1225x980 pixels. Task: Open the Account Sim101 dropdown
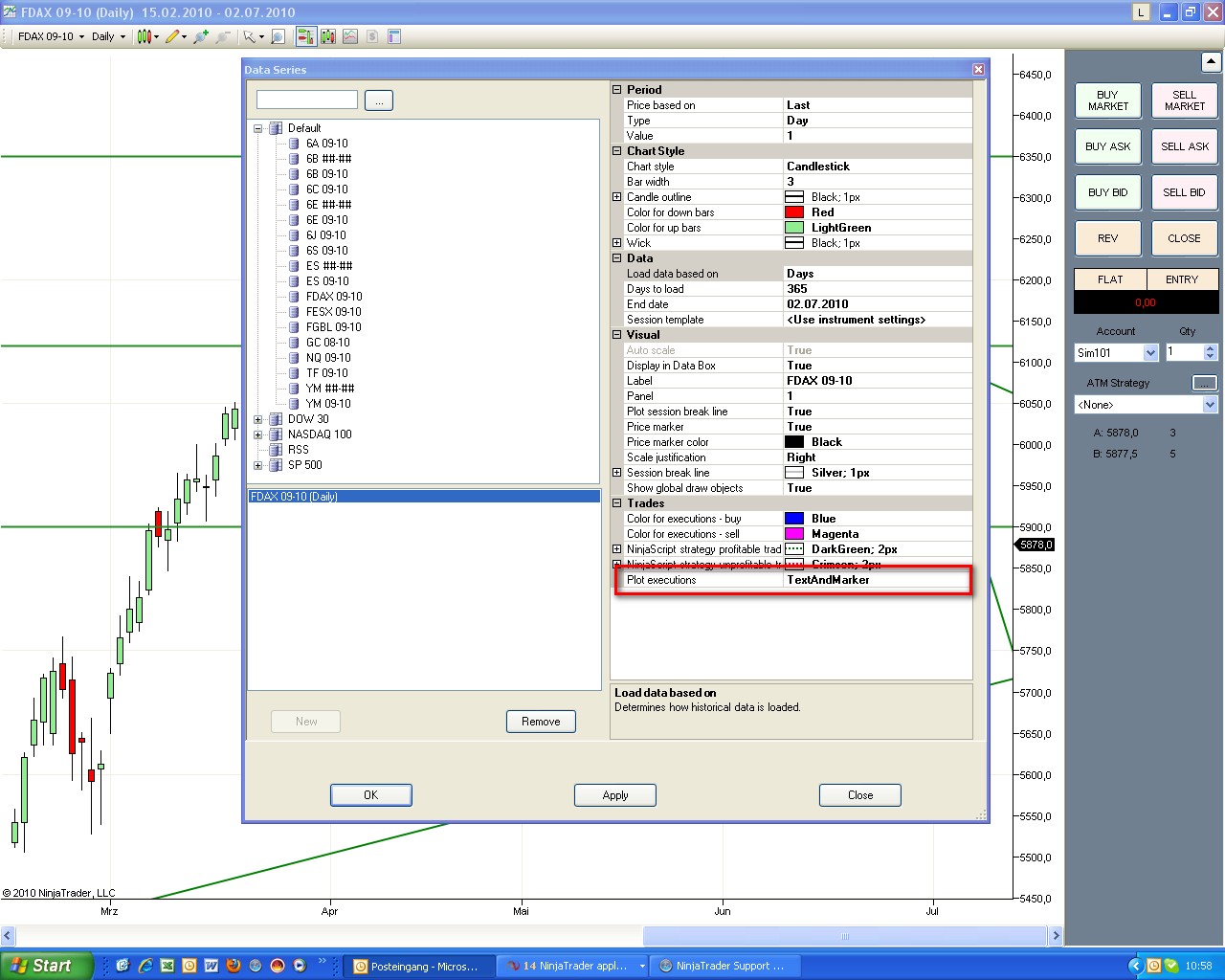pos(1117,353)
